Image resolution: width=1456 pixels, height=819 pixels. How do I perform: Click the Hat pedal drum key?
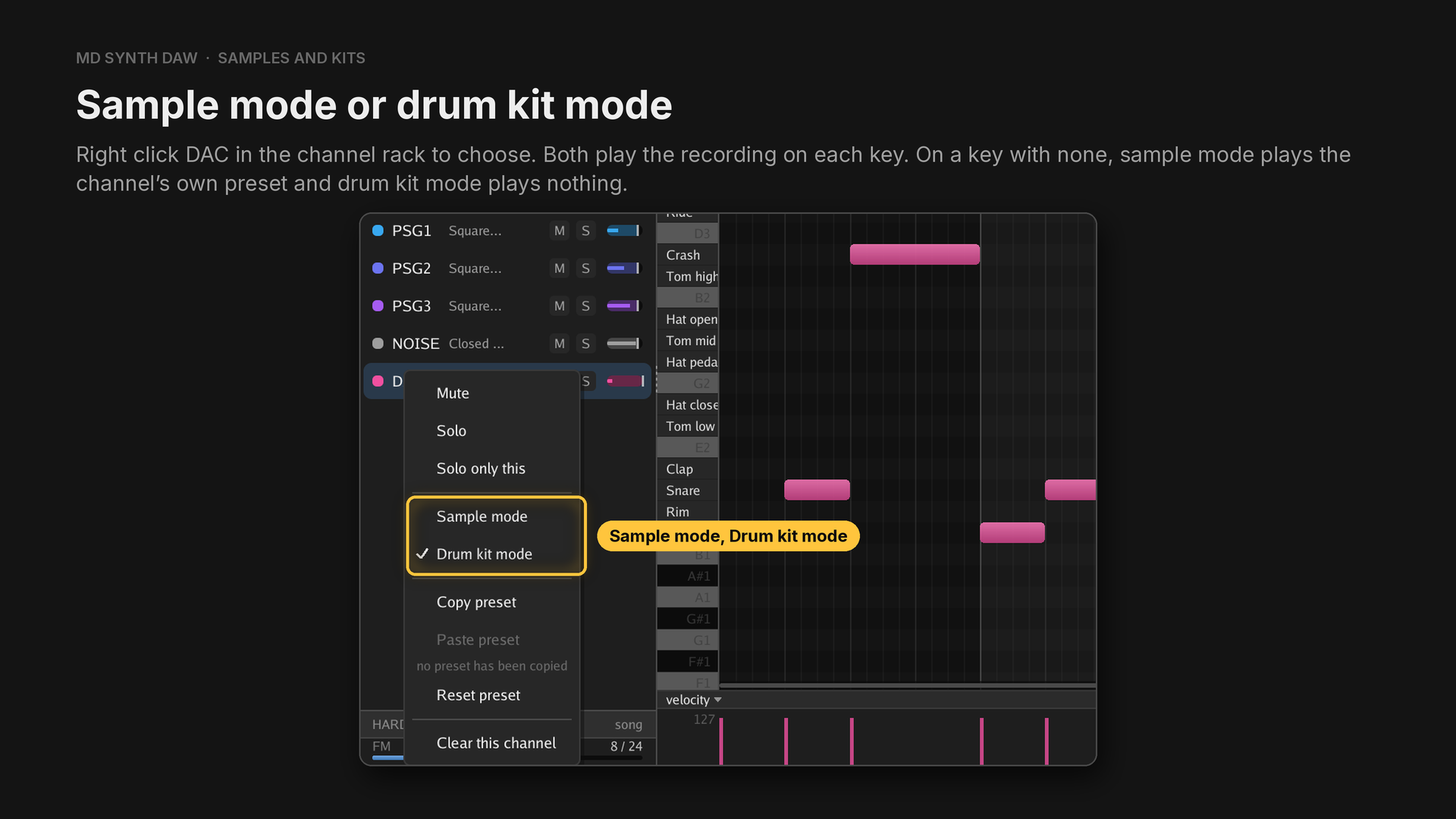point(687,362)
